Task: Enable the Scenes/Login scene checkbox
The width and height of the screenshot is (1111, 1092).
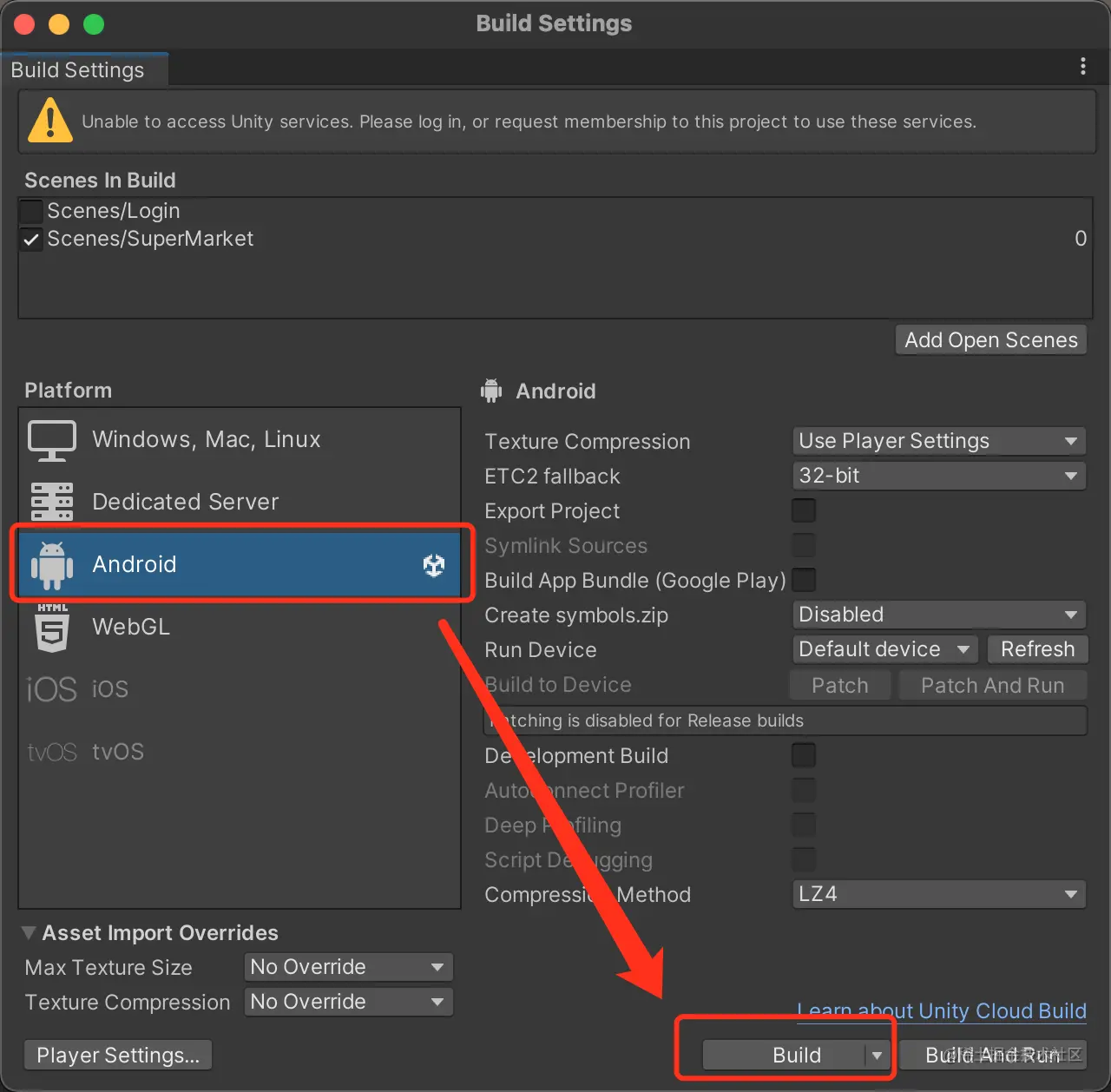Action: tap(31, 211)
